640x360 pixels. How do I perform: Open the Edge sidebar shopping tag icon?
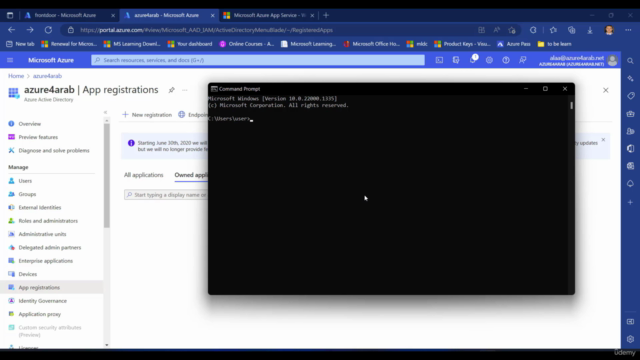(631, 96)
